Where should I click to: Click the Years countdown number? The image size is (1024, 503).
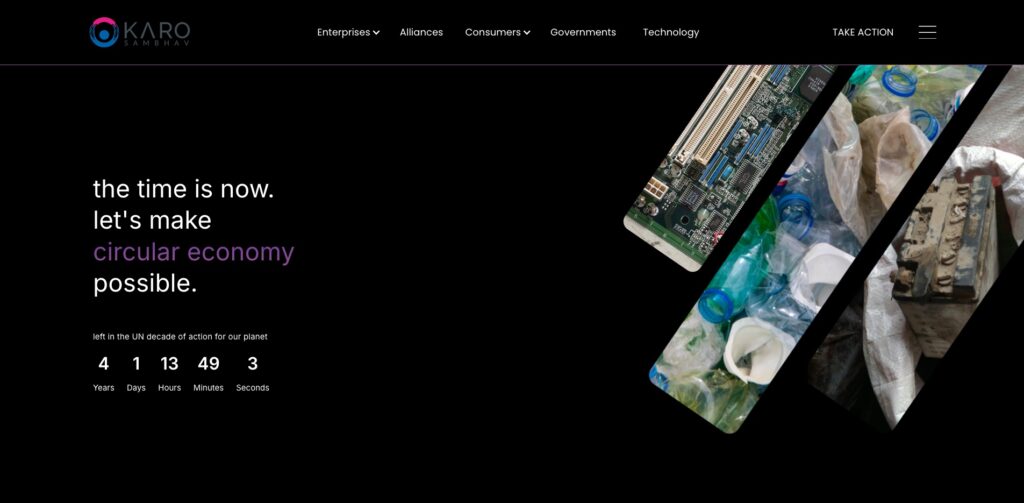pos(103,363)
